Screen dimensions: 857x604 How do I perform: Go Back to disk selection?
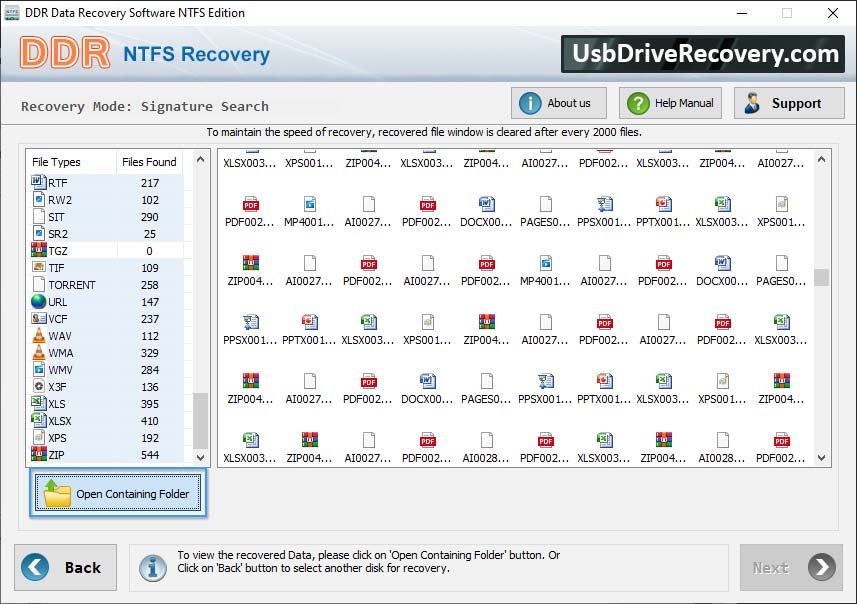coord(66,567)
